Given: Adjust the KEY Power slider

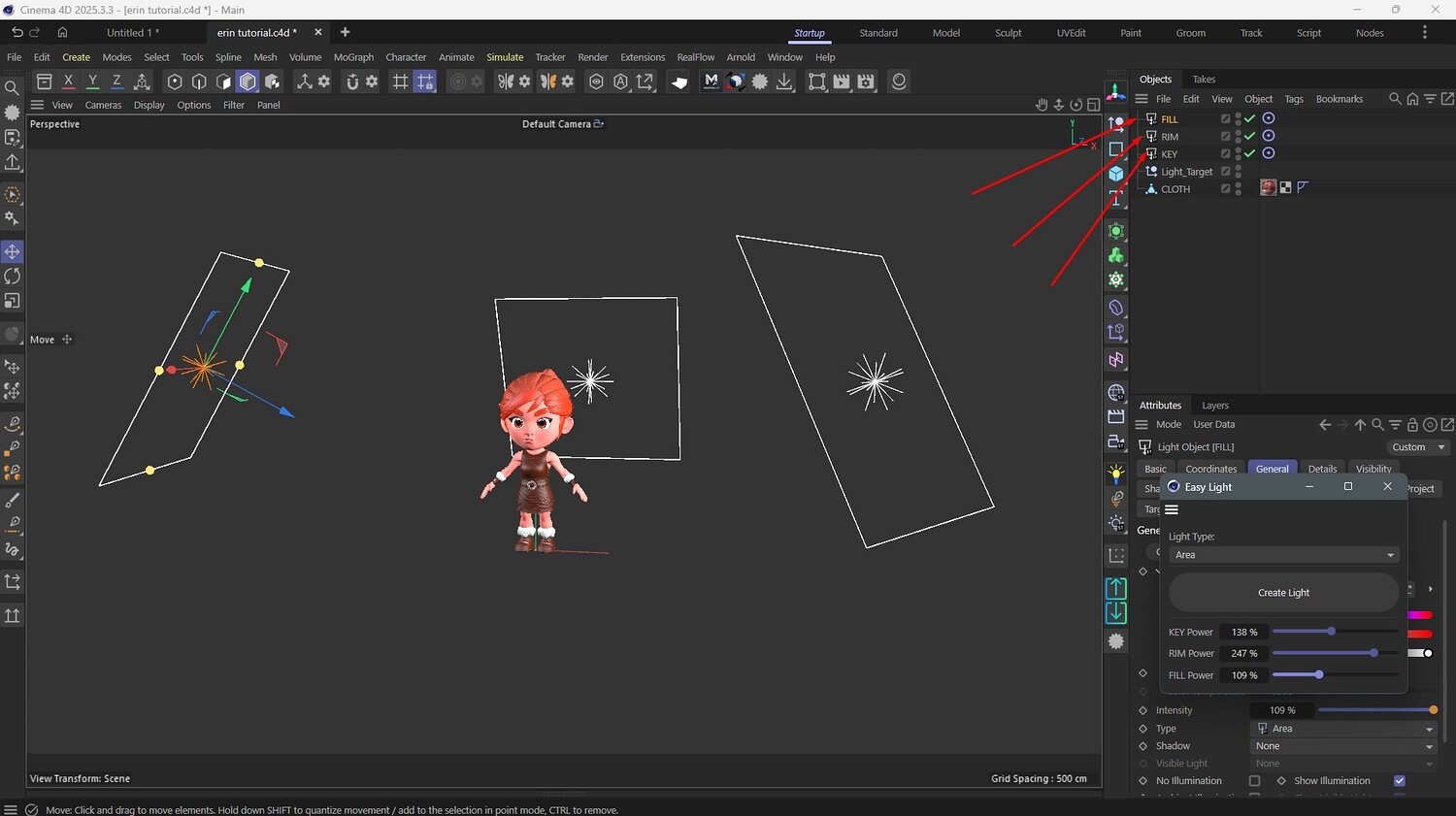Looking at the screenshot, I should (x=1336, y=632).
